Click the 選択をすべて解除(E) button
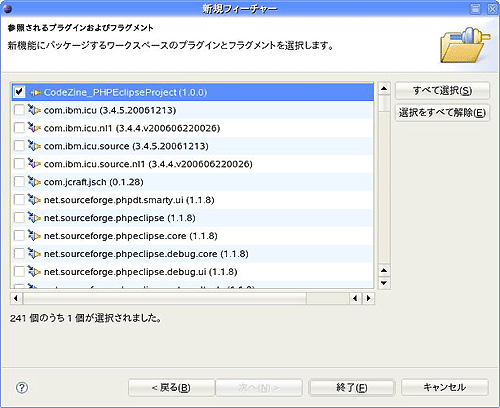This screenshot has height=408, width=500. click(442, 113)
